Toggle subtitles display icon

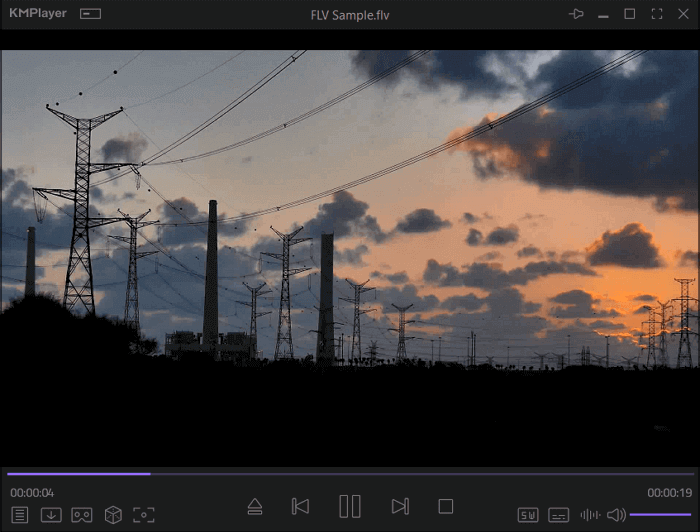click(x=559, y=515)
